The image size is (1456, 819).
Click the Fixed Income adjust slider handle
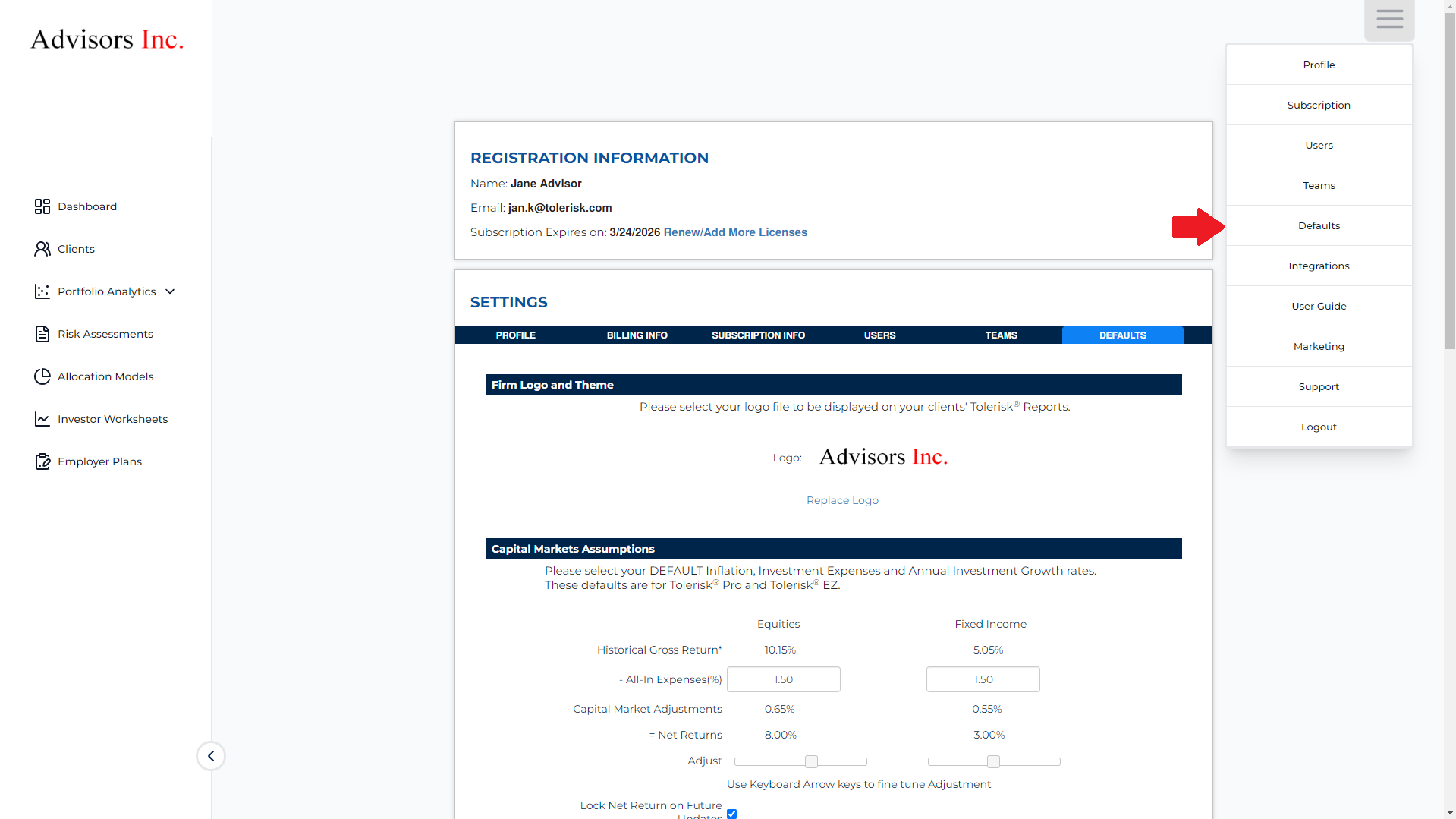(x=992, y=761)
